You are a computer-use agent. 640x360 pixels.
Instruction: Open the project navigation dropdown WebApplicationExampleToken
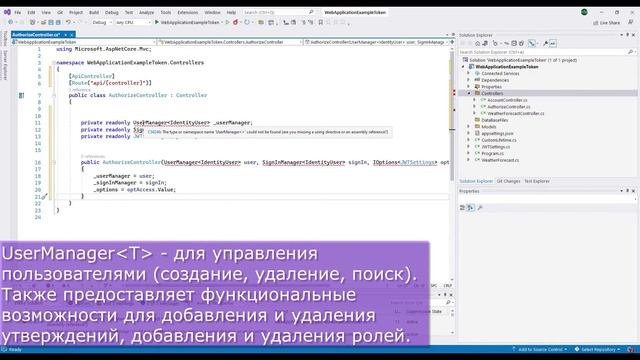coord(84,42)
